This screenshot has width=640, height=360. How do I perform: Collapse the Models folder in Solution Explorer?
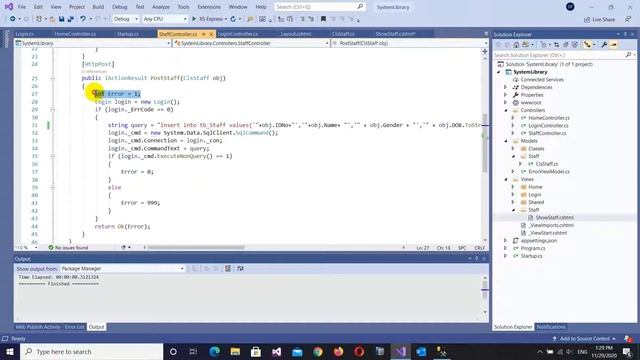click(505, 141)
